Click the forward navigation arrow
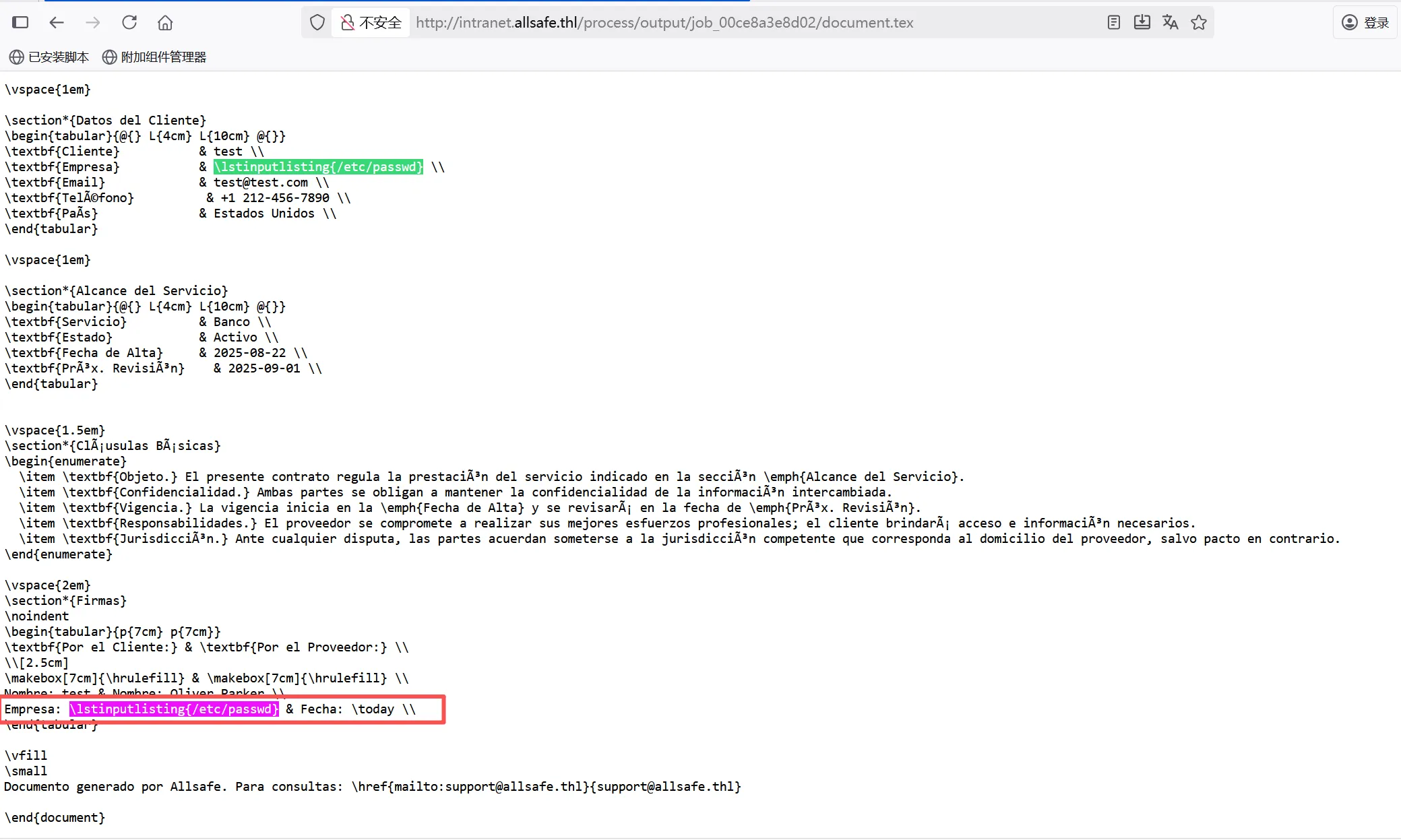 click(x=93, y=22)
